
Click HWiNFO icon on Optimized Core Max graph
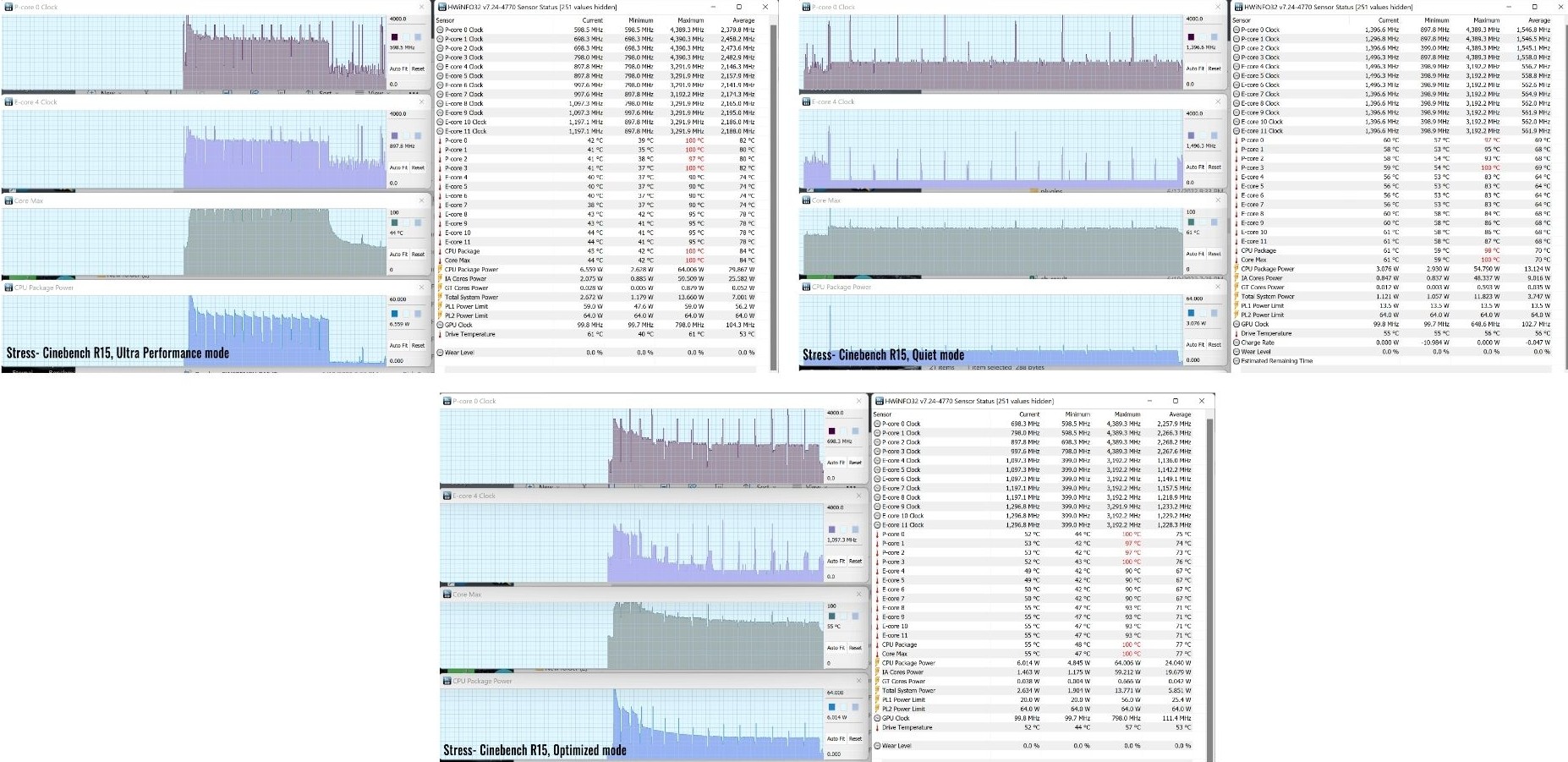click(447, 595)
